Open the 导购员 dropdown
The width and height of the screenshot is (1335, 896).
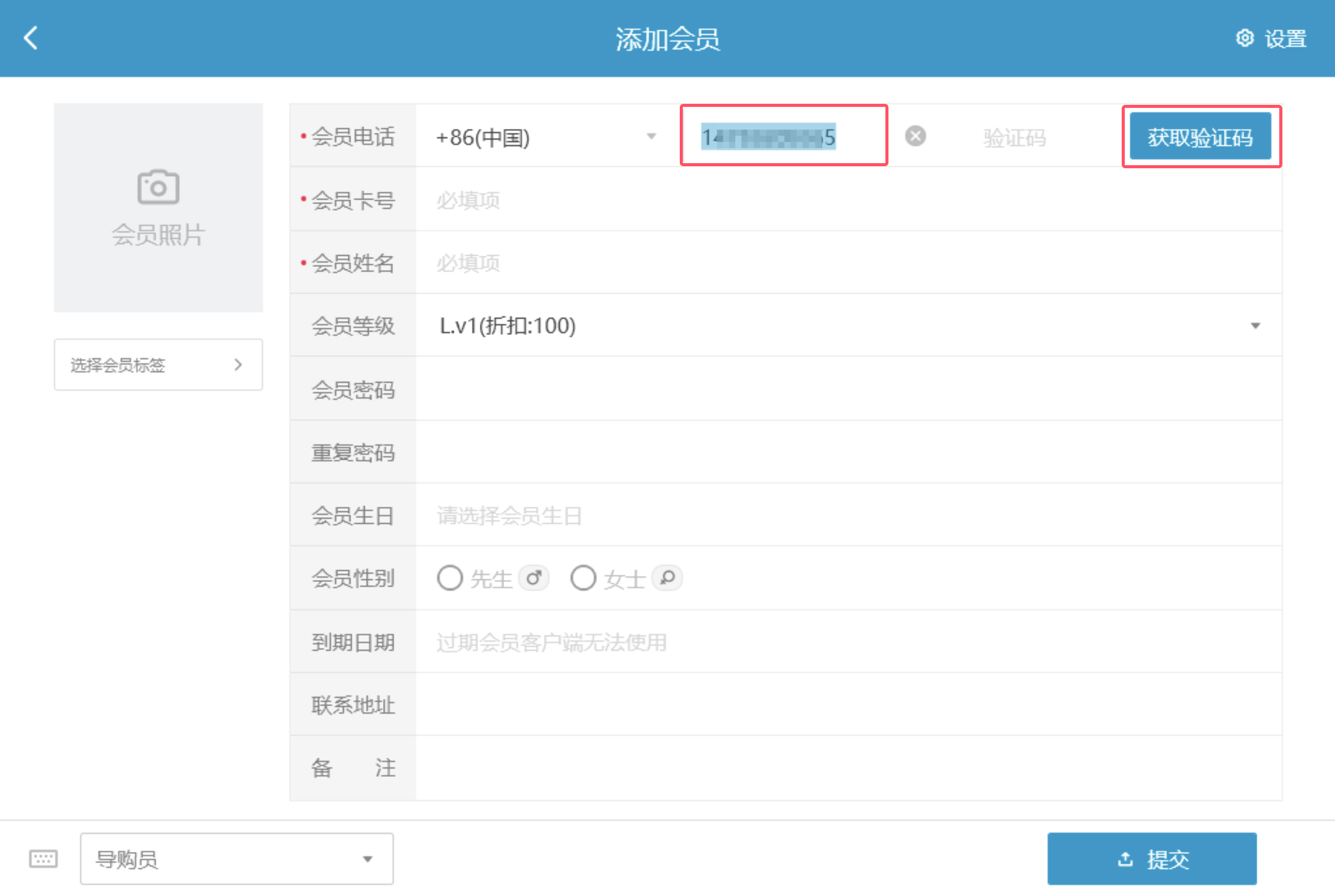pos(237,859)
